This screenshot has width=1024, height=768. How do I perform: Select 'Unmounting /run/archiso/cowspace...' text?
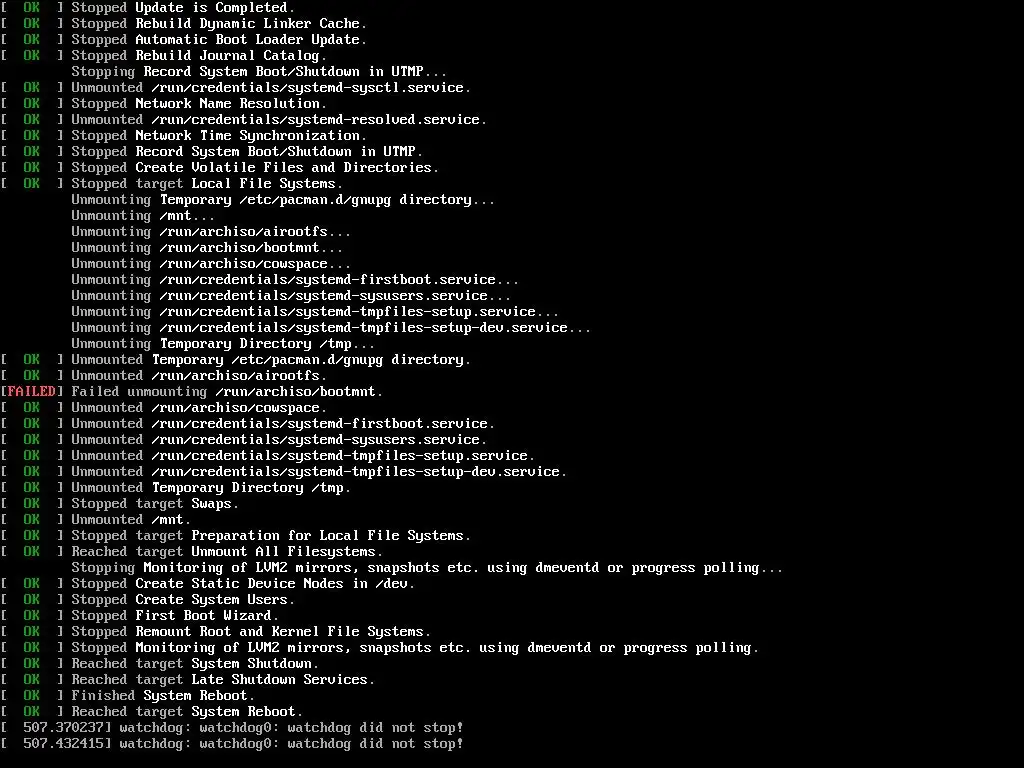pyautogui.click(x=211, y=264)
